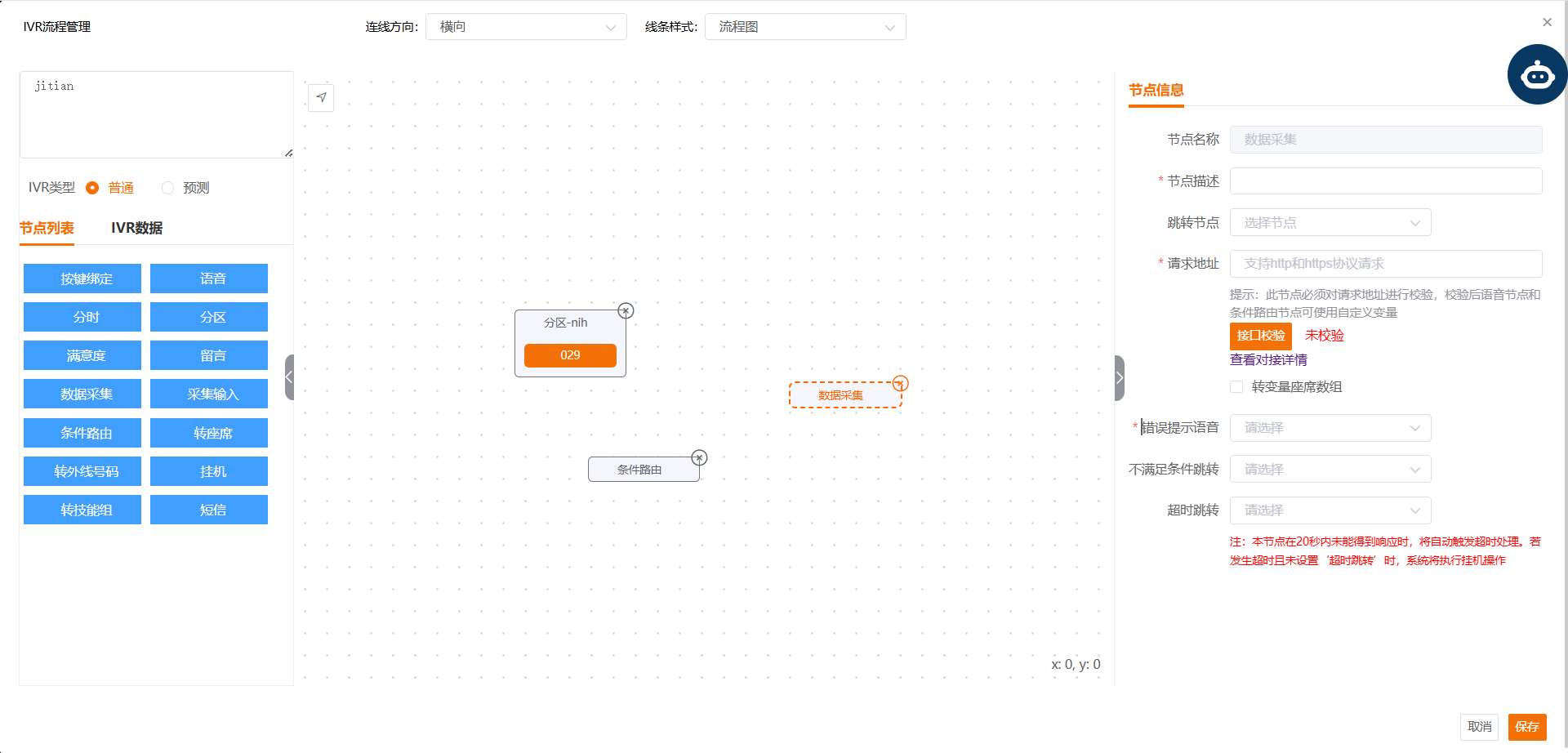The height and width of the screenshot is (753, 1568).
Task: Switch to the 节点列表 tab
Action: (47, 228)
